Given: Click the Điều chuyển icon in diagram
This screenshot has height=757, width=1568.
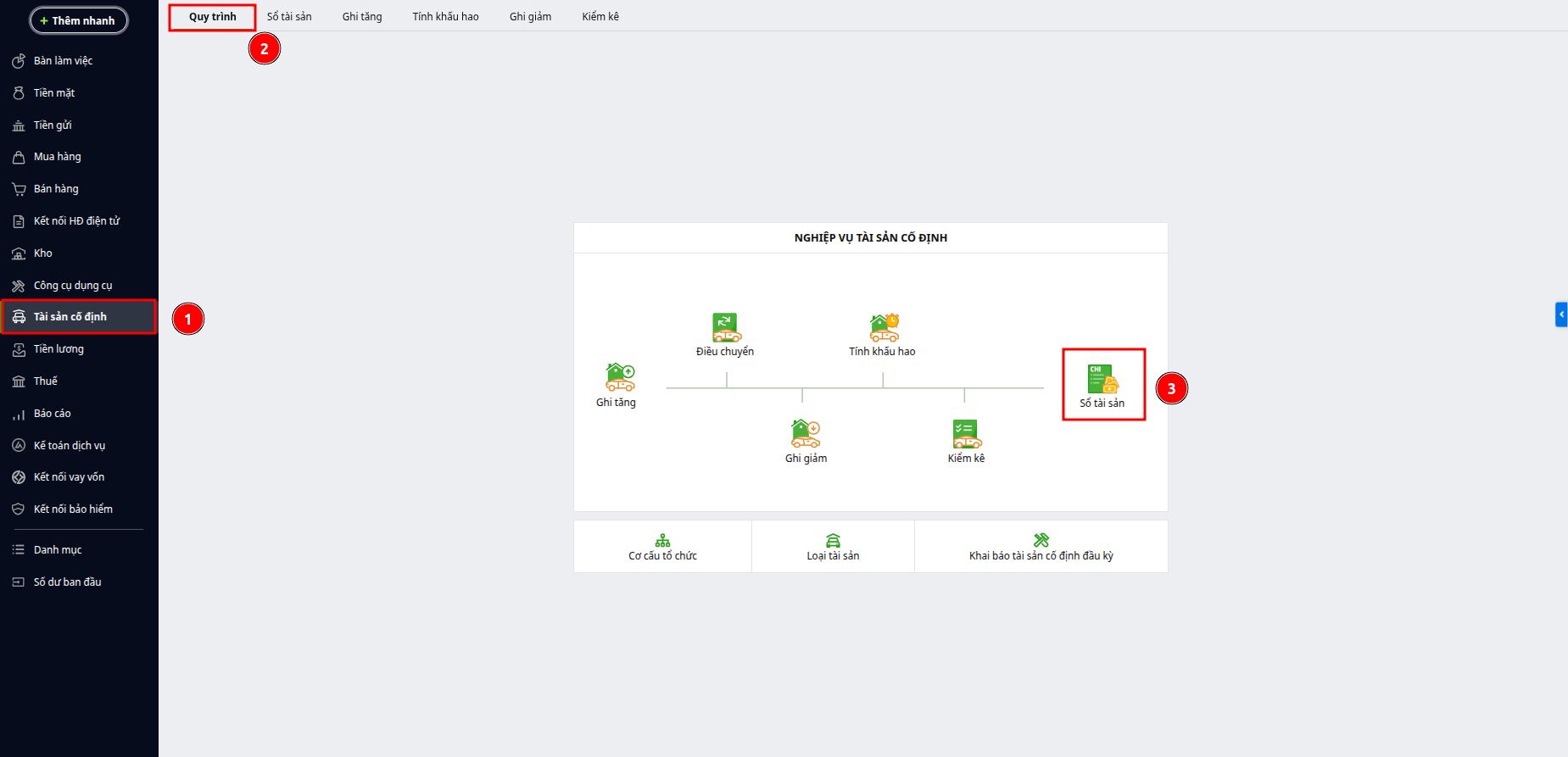Looking at the screenshot, I should (726, 327).
